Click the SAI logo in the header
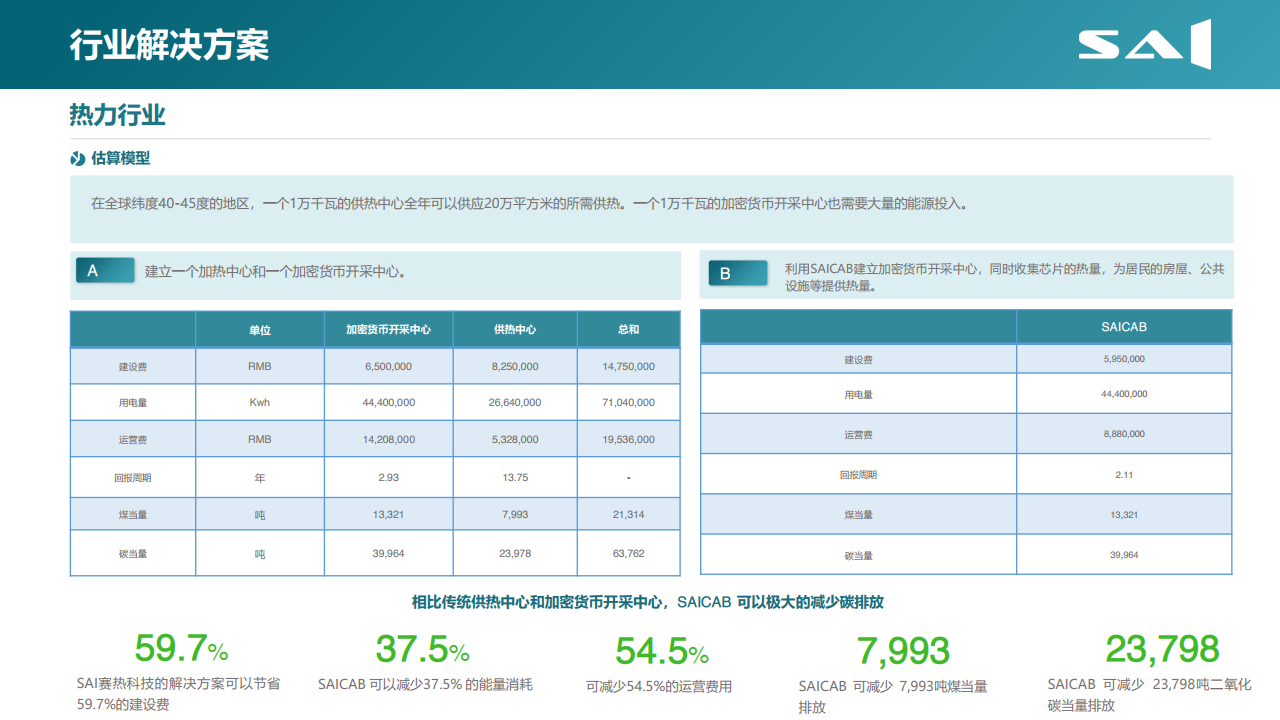 pos(1145,44)
